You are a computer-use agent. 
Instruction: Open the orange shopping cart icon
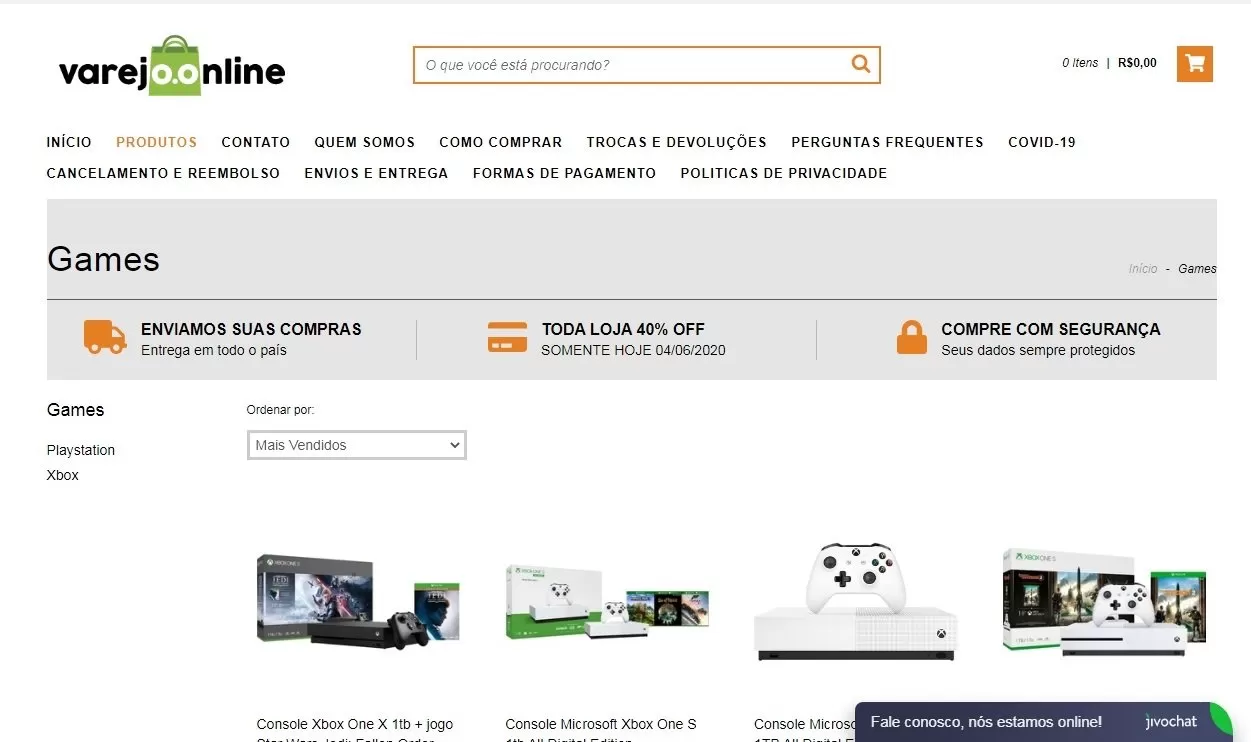click(1195, 64)
